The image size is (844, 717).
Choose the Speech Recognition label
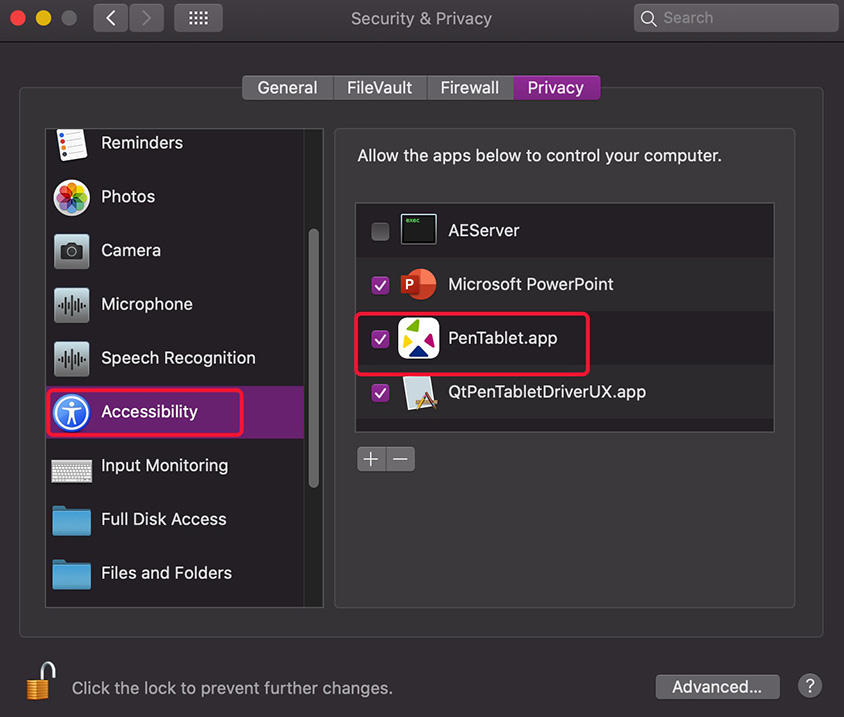[178, 358]
